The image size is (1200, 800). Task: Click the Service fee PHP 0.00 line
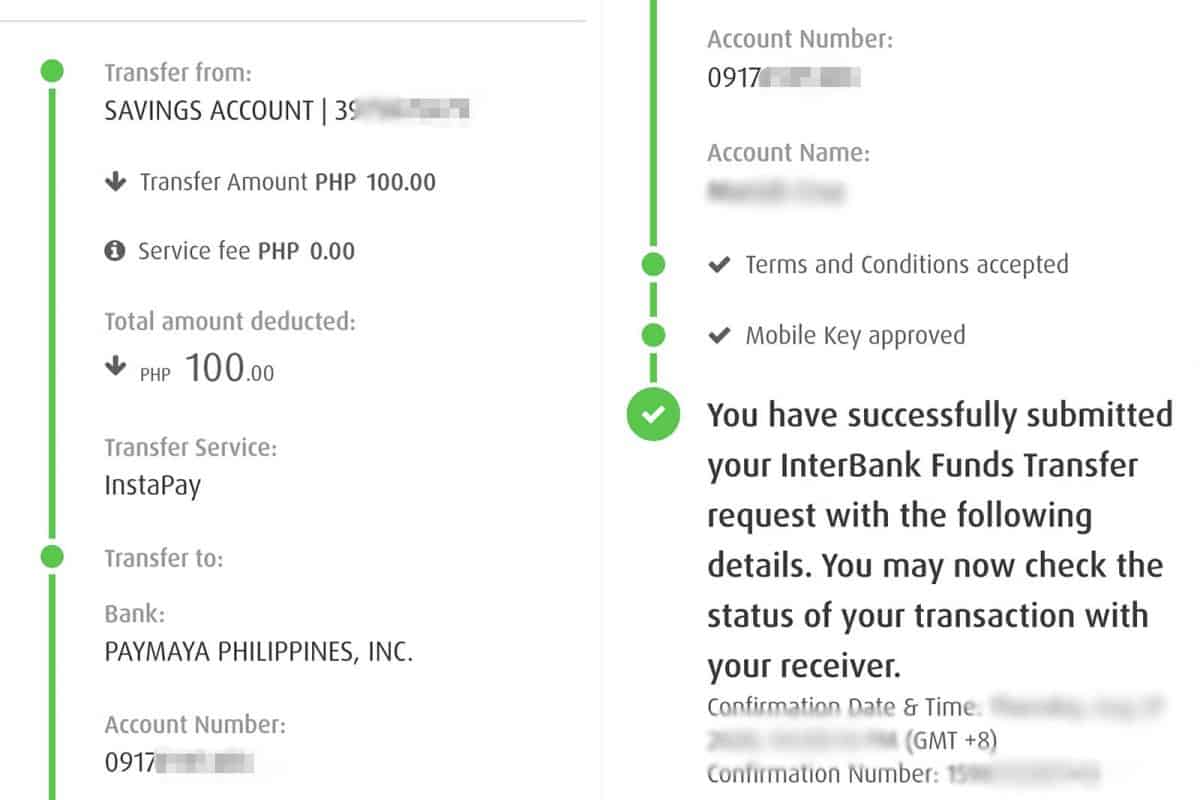tap(246, 251)
